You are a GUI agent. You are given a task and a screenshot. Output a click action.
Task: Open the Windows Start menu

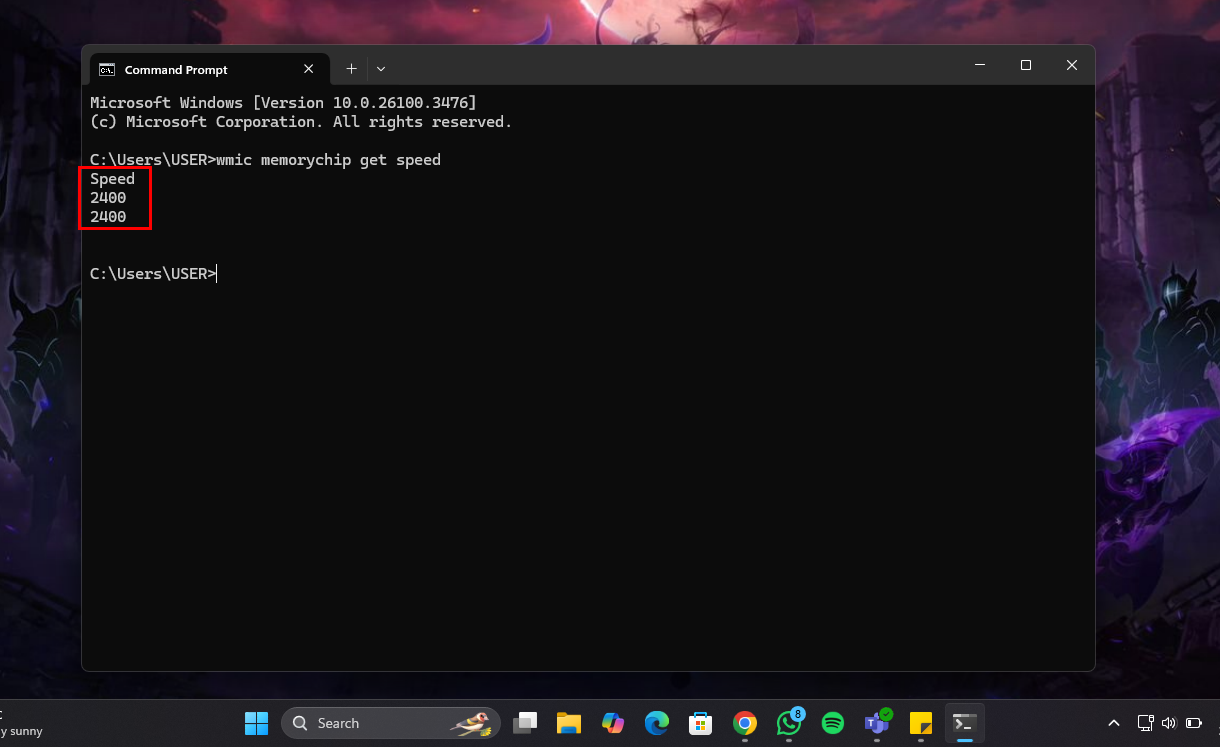[x=257, y=723]
